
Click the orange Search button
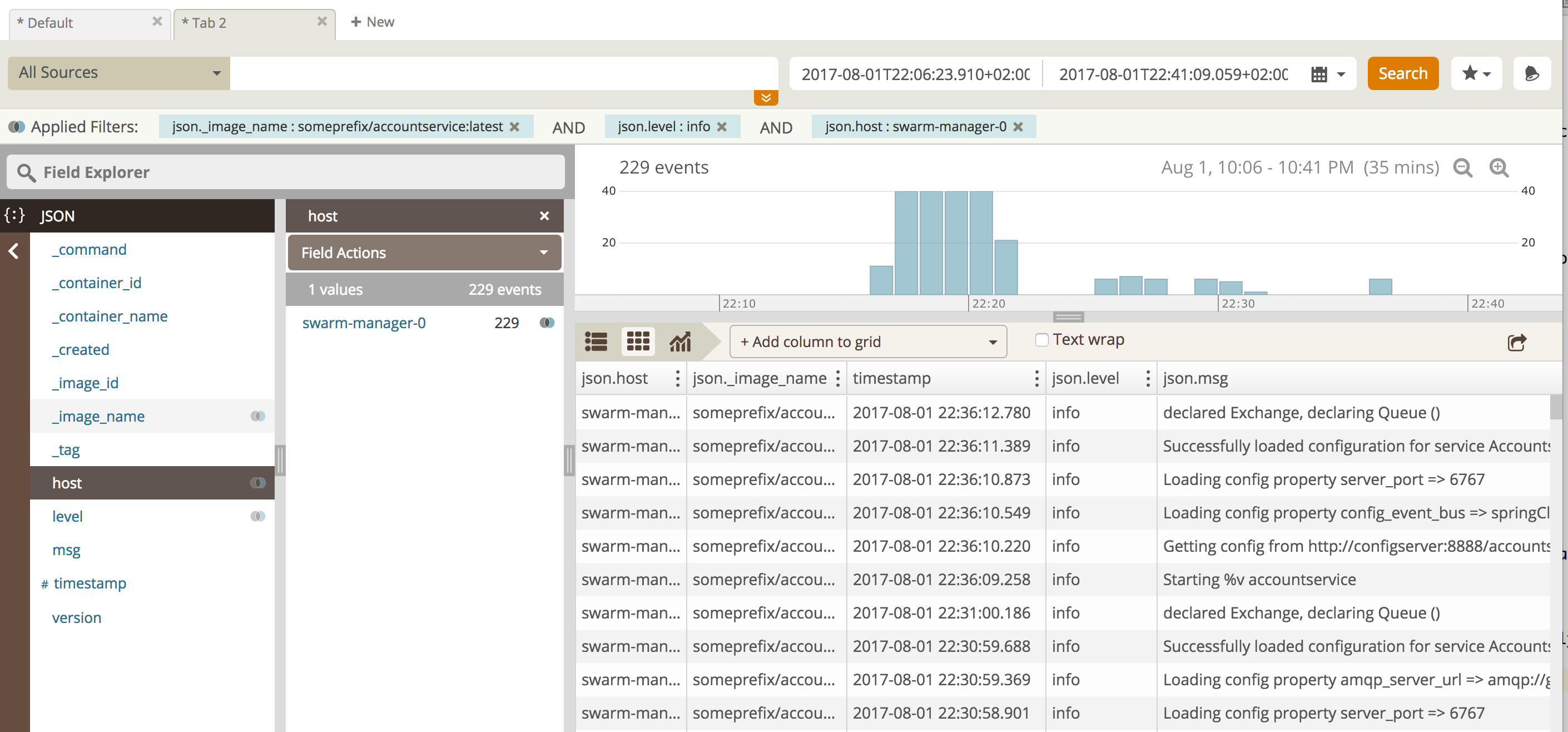[x=1402, y=73]
